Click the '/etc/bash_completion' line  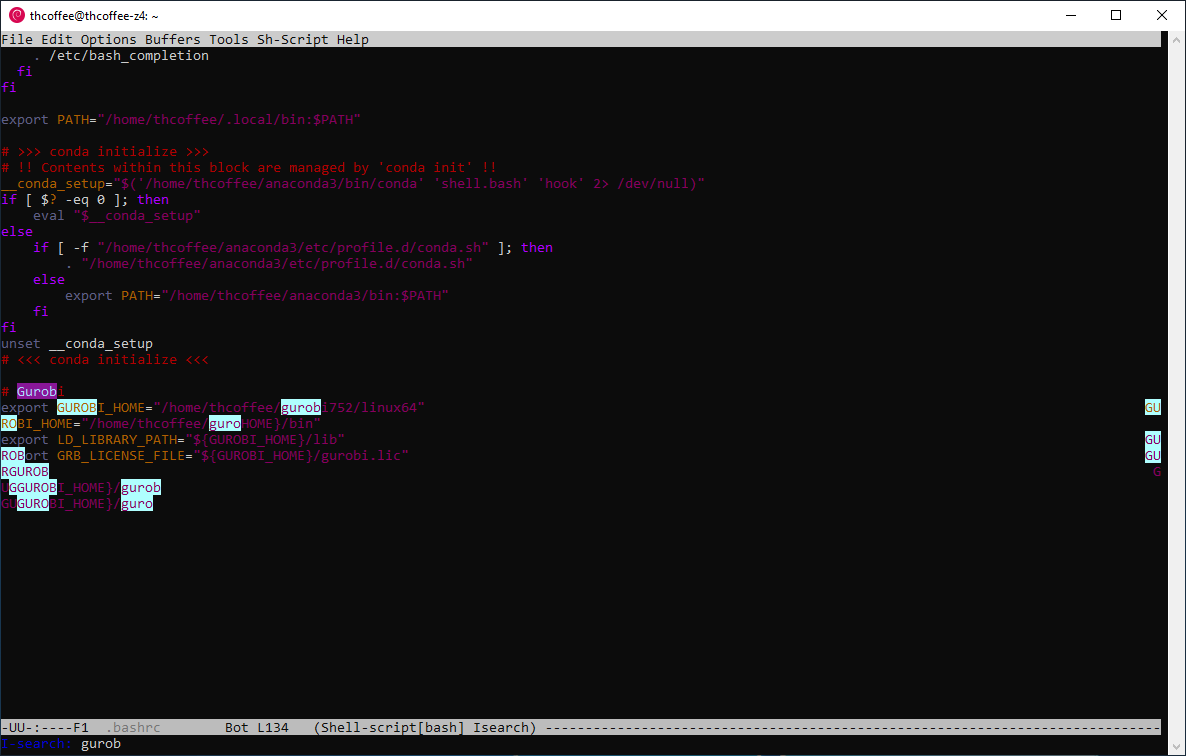click(x=121, y=55)
